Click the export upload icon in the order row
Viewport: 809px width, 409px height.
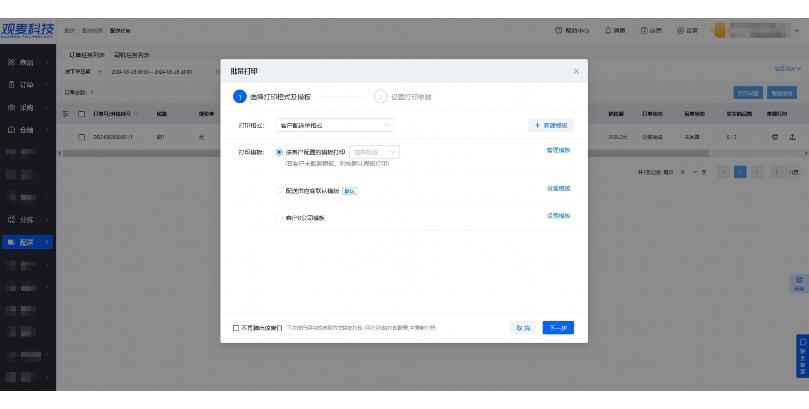[792, 137]
